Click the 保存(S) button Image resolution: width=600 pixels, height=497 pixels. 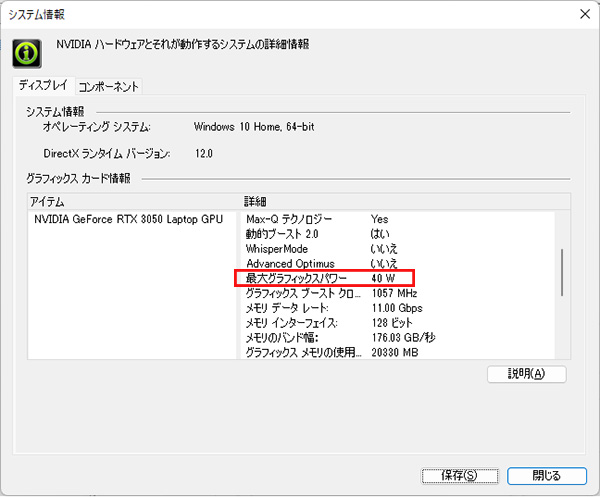point(460,476)
